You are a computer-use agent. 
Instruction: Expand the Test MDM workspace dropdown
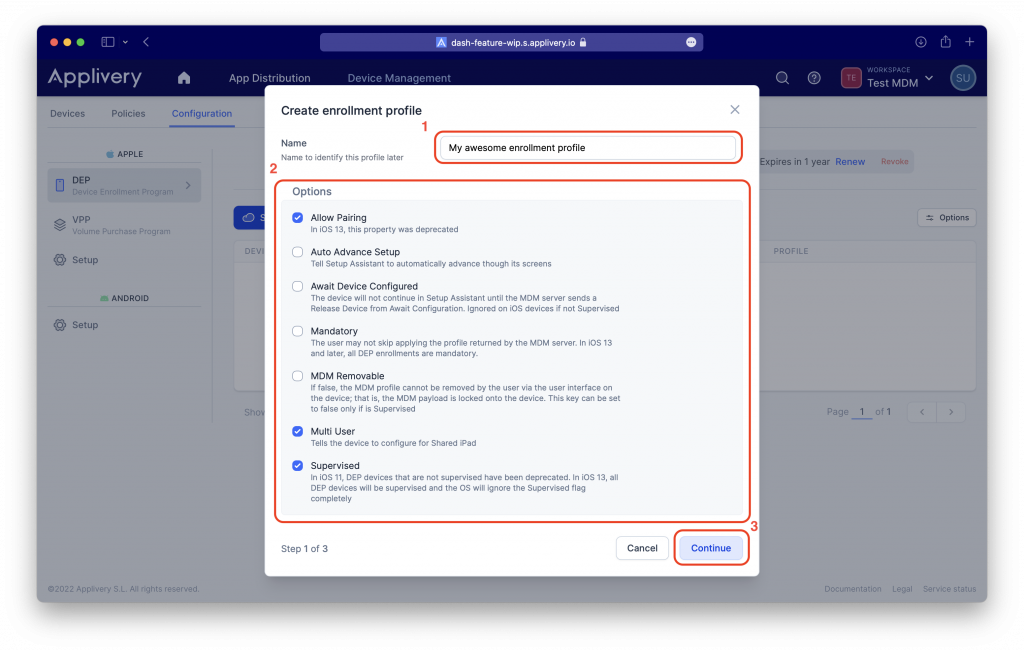click(929, 78)
